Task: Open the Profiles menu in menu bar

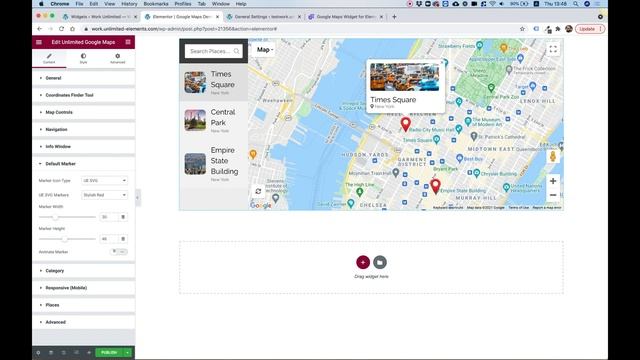Action: pyautogui.click(x=183, y=4)
